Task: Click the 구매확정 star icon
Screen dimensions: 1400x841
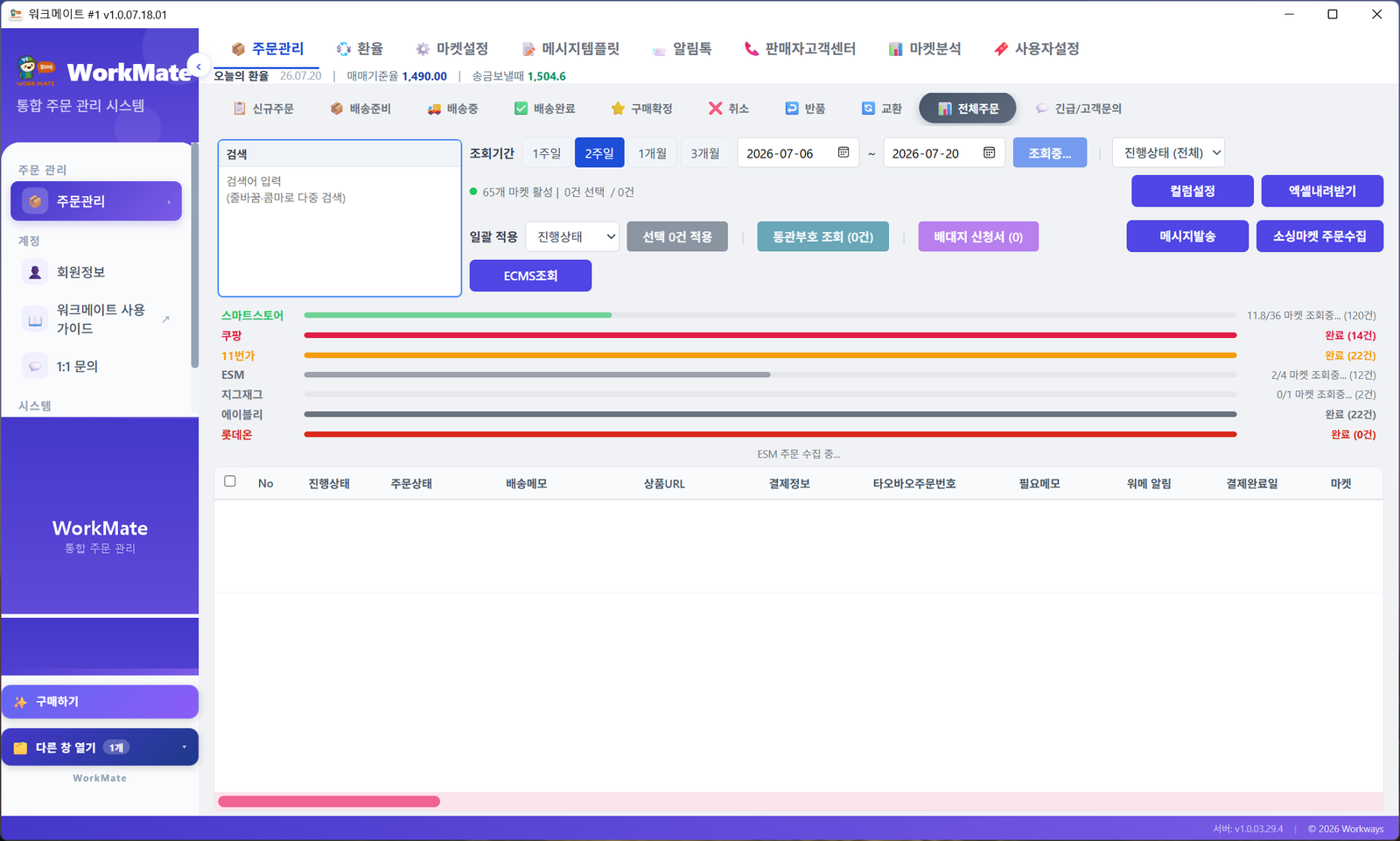Action: pyautogui.click(x=618, y=109)
